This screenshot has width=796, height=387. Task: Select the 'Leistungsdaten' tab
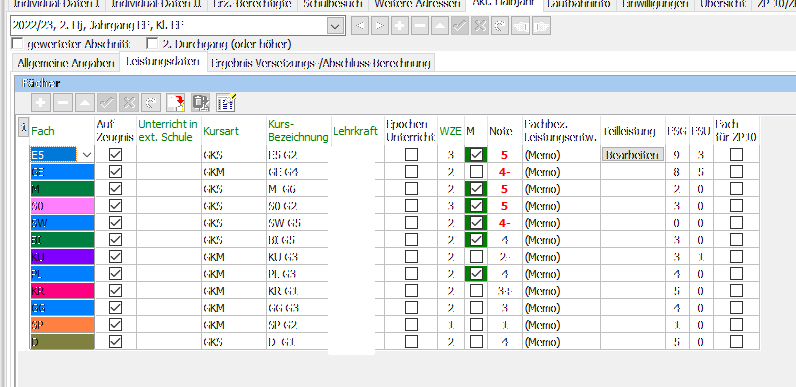162,62
